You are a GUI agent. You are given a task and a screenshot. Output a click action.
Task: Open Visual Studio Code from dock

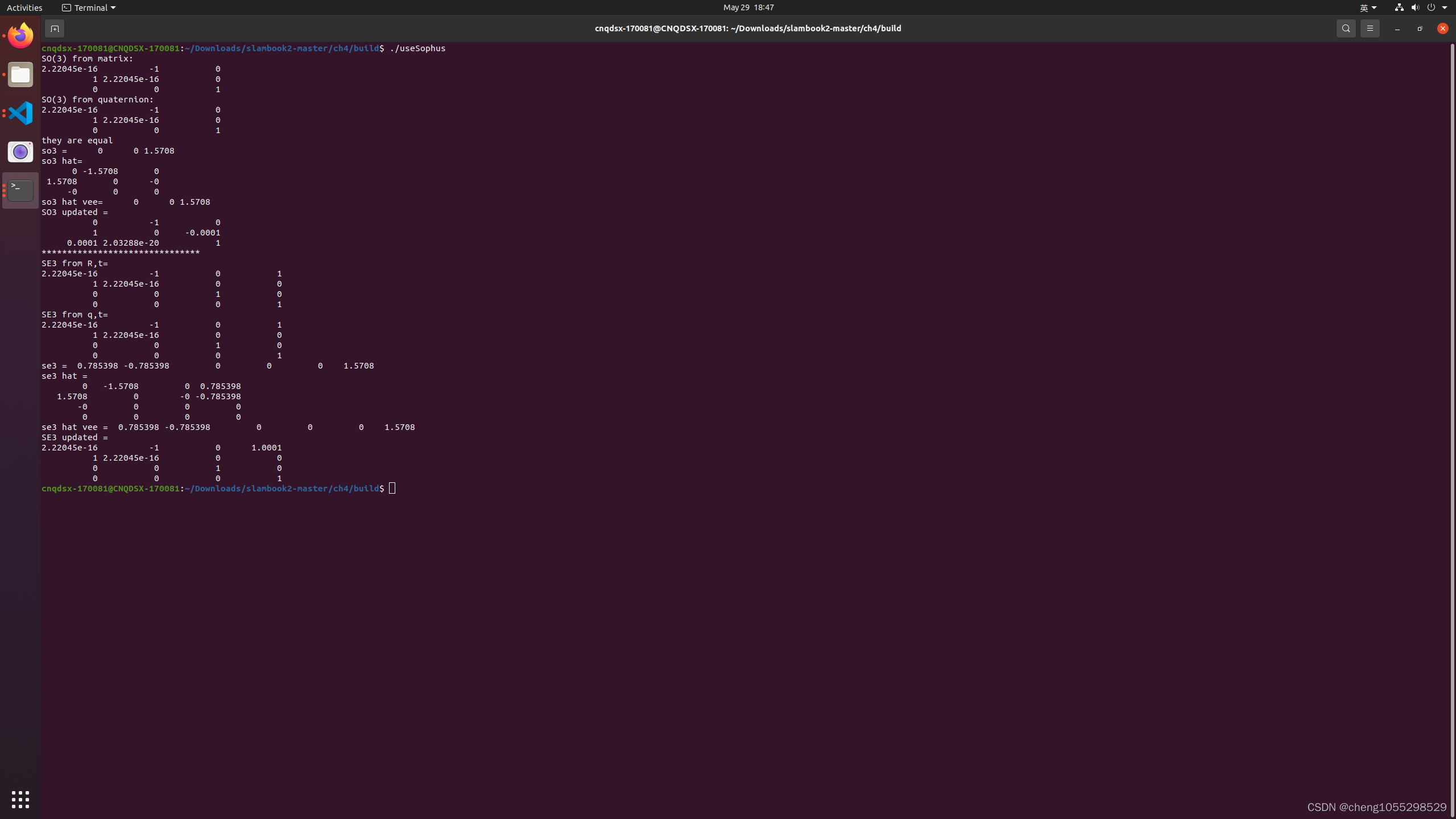click(20, 113)
